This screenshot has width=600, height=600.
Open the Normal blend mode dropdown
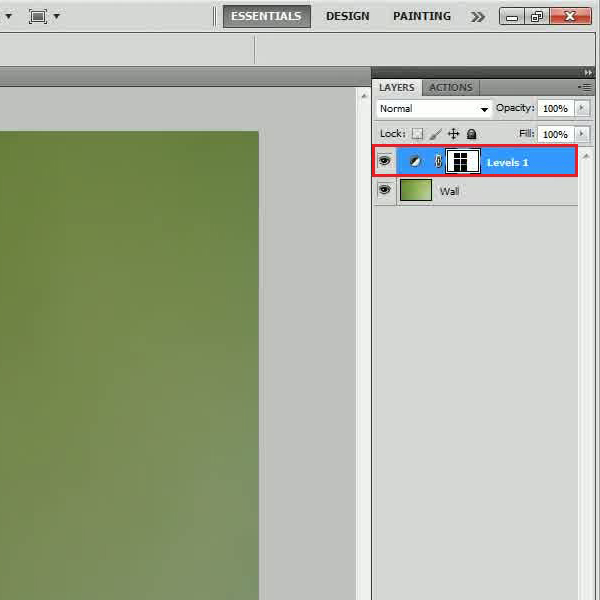click(x=434, y=109)
